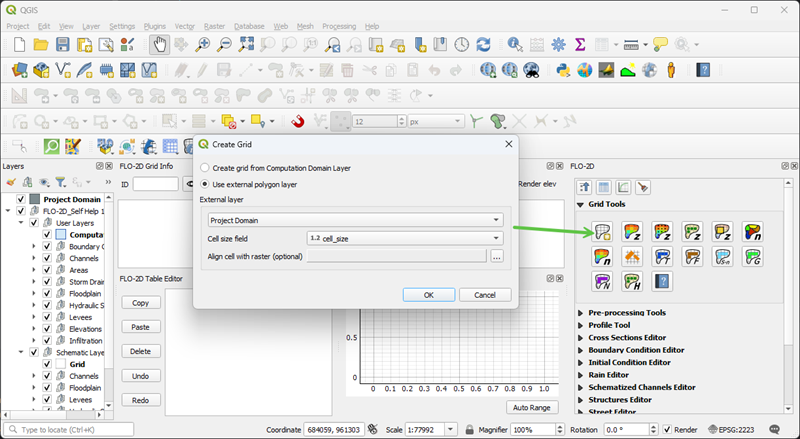Click the Identify Features tool
The image size is (800, 439).
[515, 44]
